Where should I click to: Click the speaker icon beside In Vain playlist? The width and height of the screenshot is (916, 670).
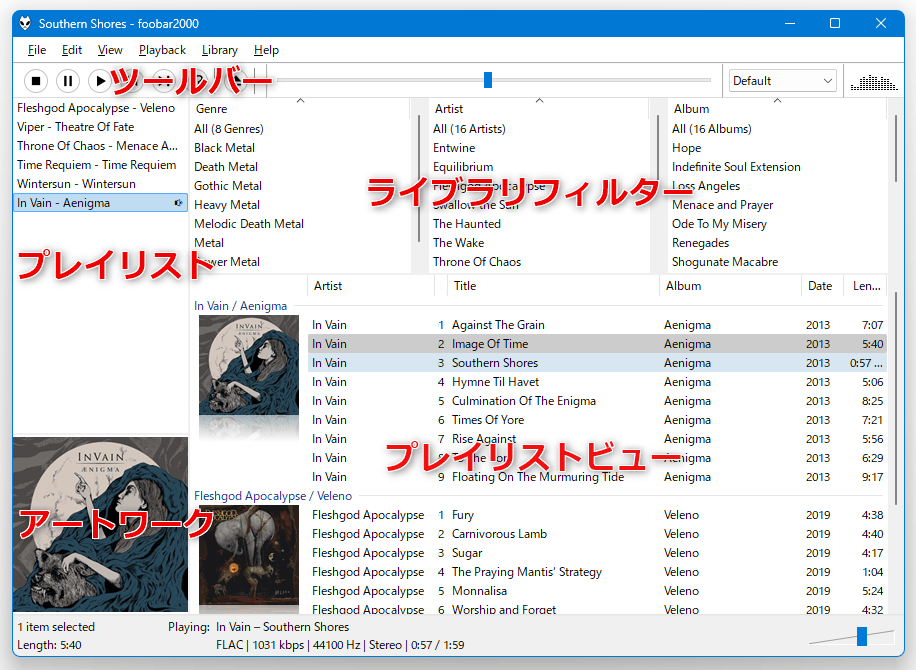coord(179,203)
